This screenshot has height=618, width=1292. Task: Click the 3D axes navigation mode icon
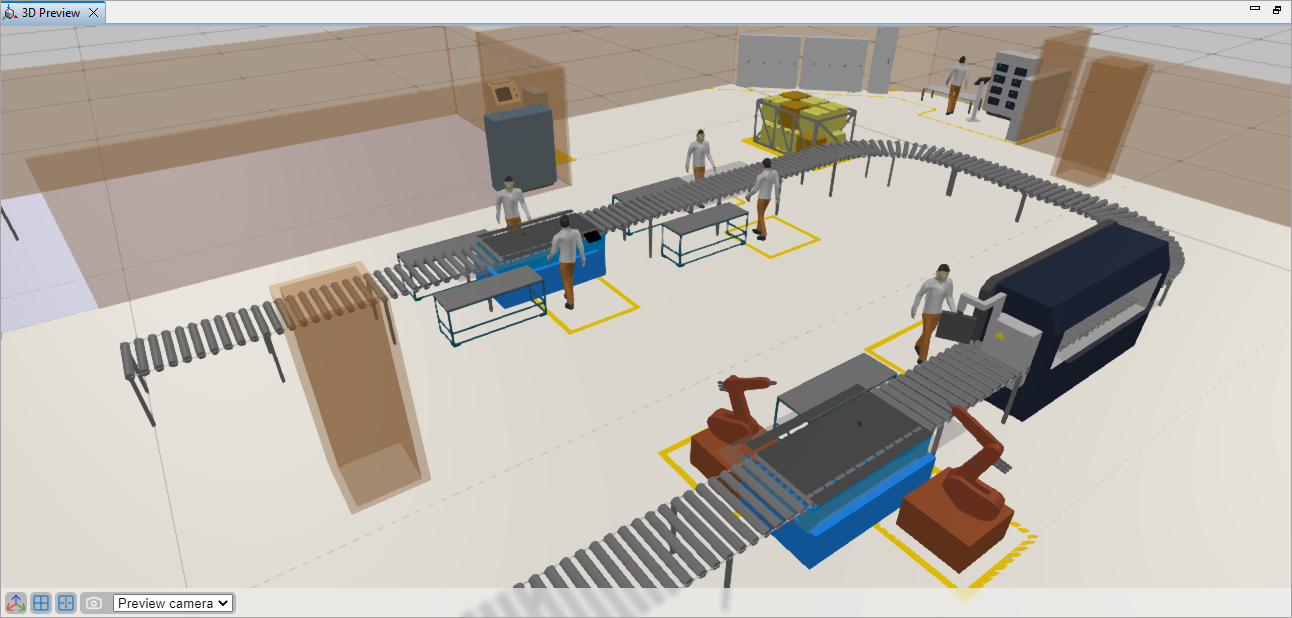(x=16, y=603)
